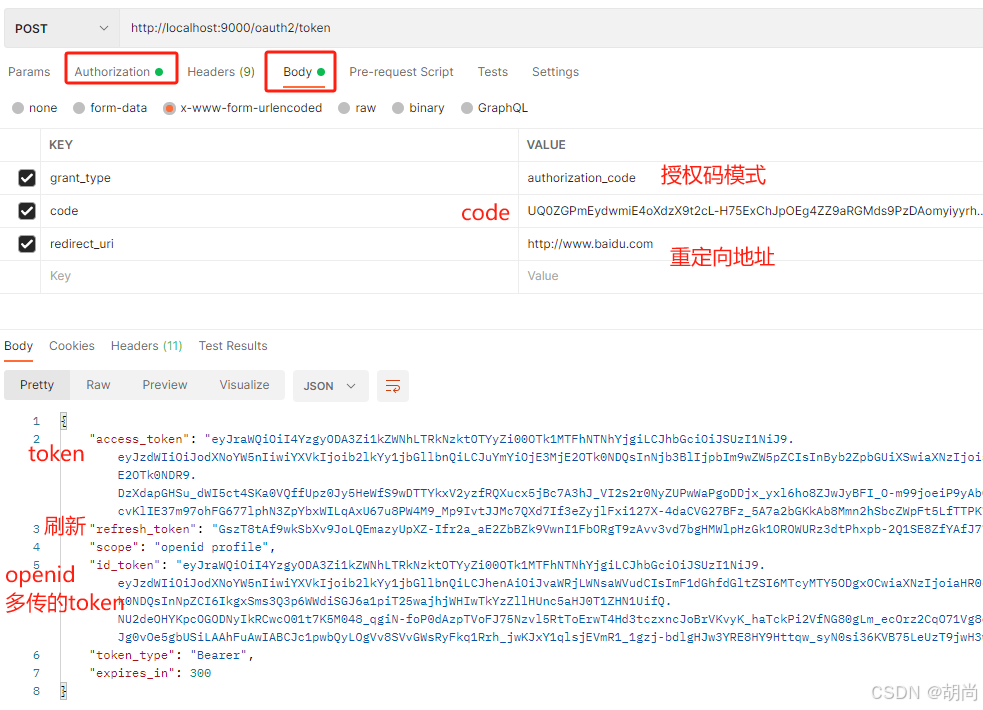
Task: Collapse the JSON object at line 1
Action: (x=63, y=421)
